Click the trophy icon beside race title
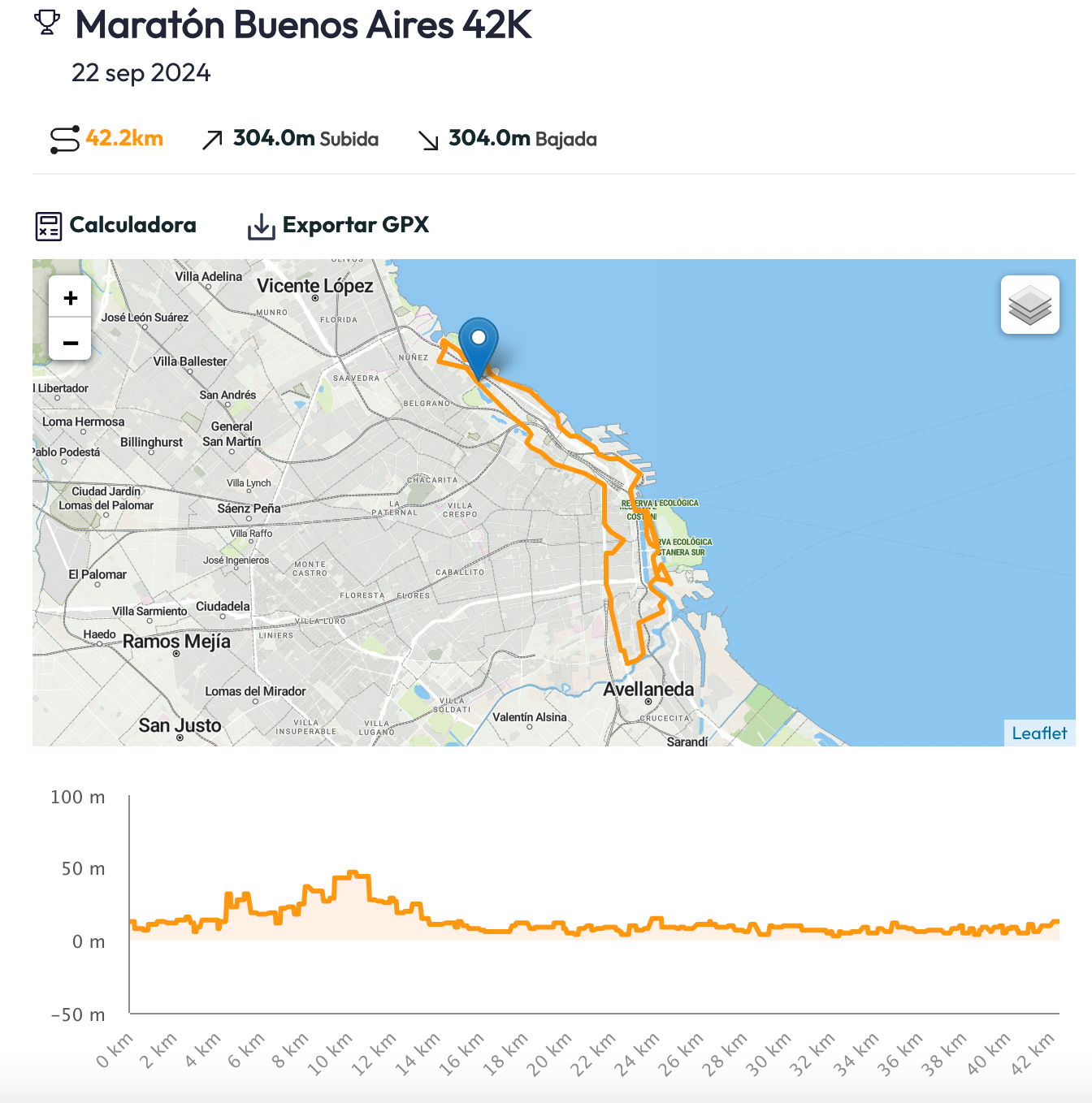 point(47,23)
